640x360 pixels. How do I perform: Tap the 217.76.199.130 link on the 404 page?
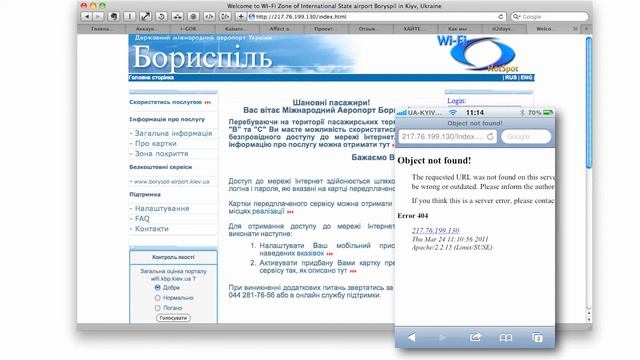pos(436,231)
